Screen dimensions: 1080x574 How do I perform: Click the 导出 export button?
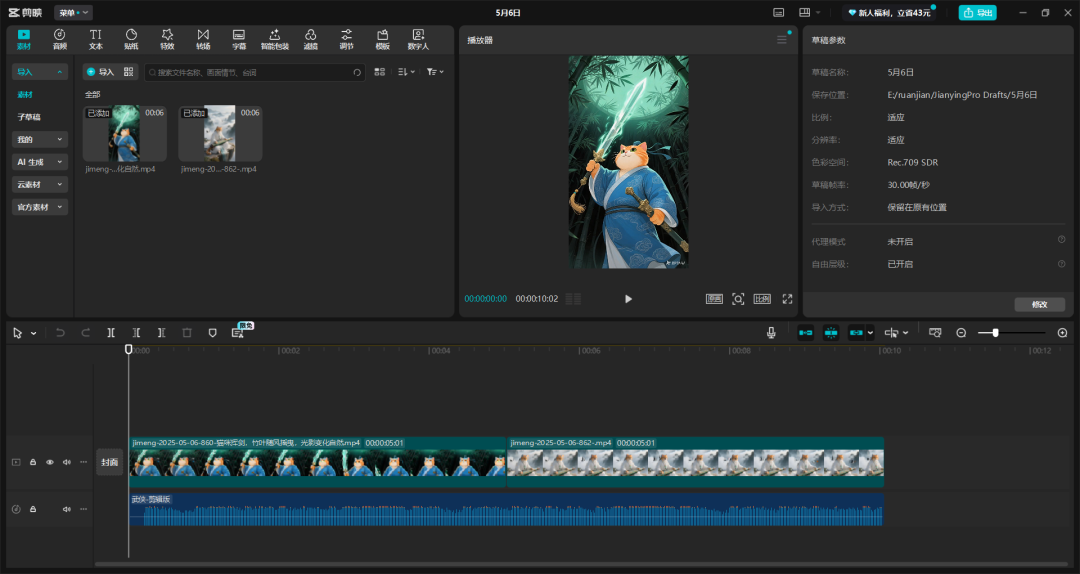tap(977, 13)
